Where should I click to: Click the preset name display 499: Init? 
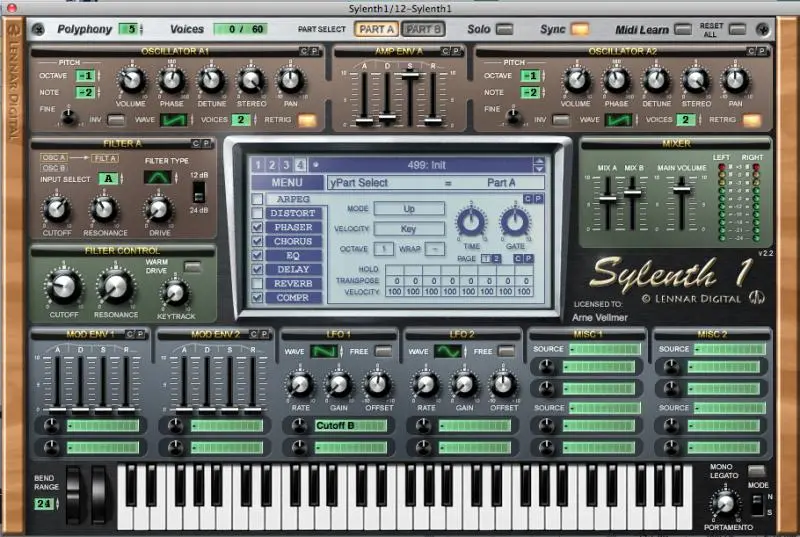(x=432, y=164)
